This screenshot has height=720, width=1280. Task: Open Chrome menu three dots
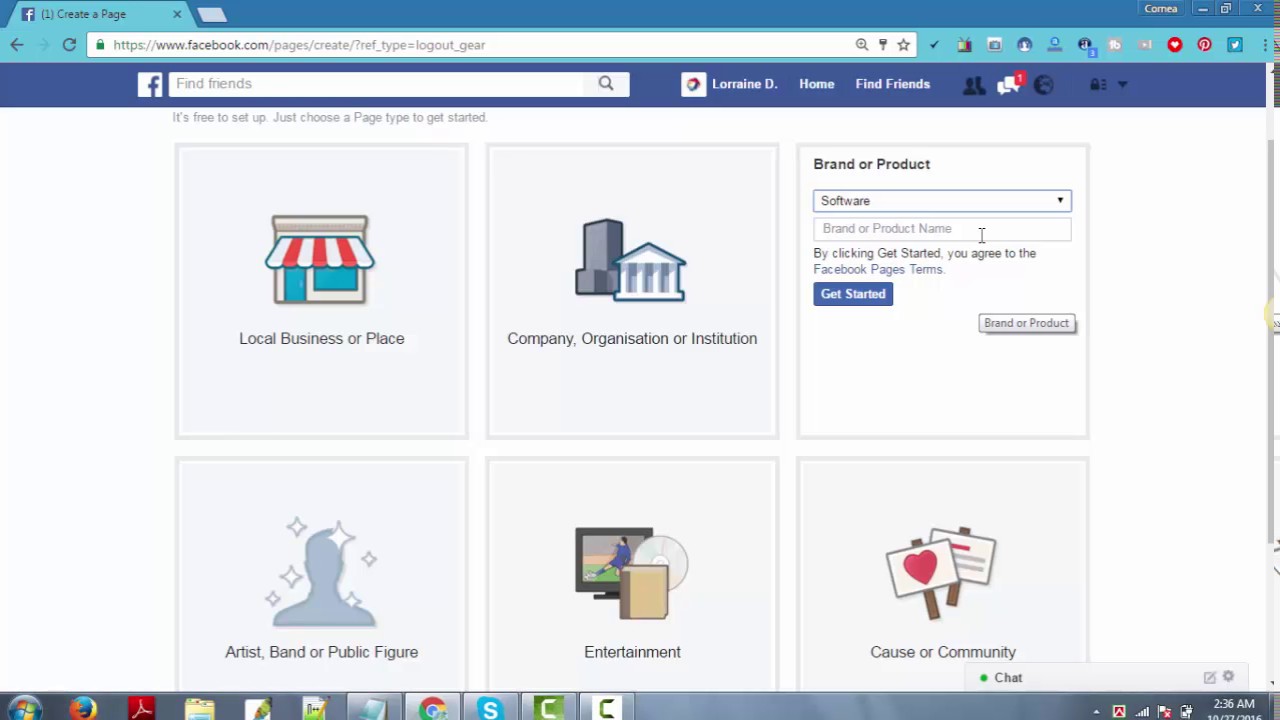click(1265, 45)
